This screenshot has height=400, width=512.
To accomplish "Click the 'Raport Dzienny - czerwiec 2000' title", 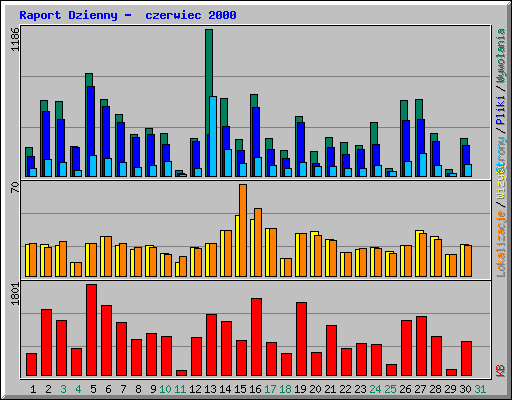I will [x=128, y=15].
